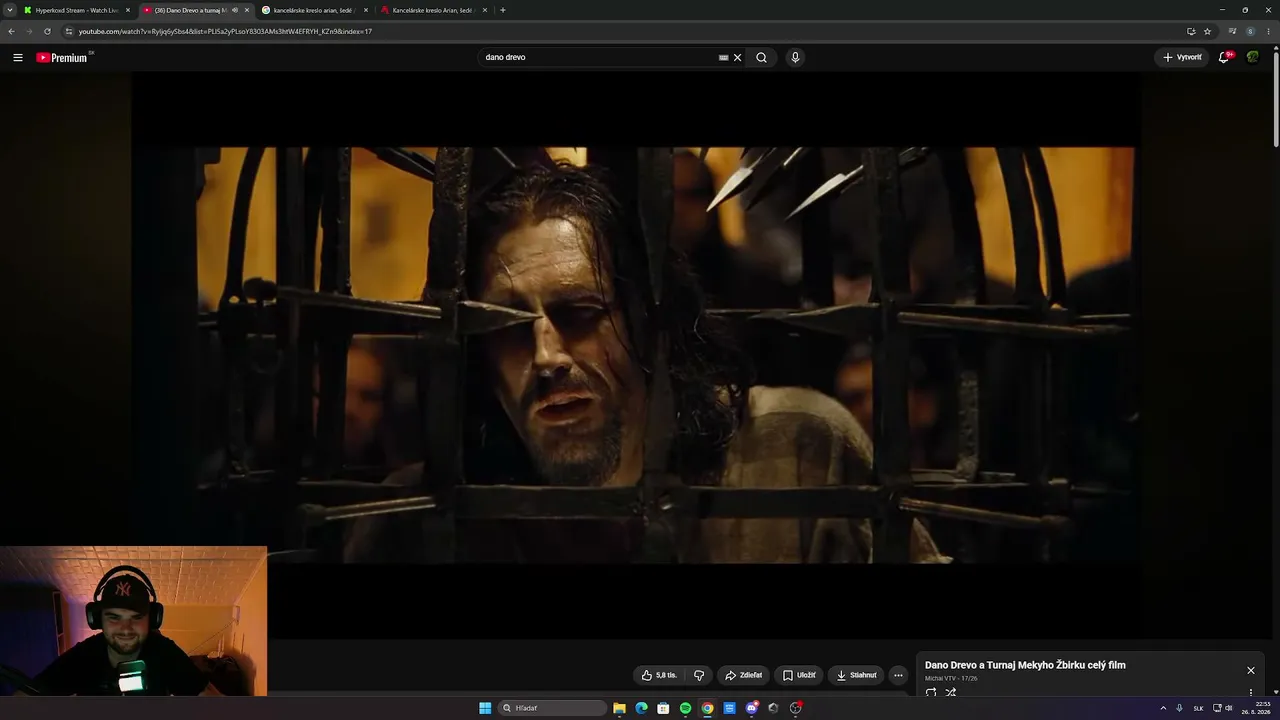Expand the hidden system tray icons
Image resolution: width=1280 pixels, height=720 pixels.
pyautogui.click(x=1163, y=708)
